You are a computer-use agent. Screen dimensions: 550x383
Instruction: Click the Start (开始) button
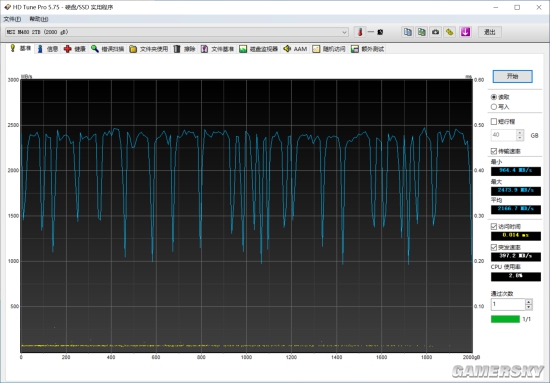point(512,76)
